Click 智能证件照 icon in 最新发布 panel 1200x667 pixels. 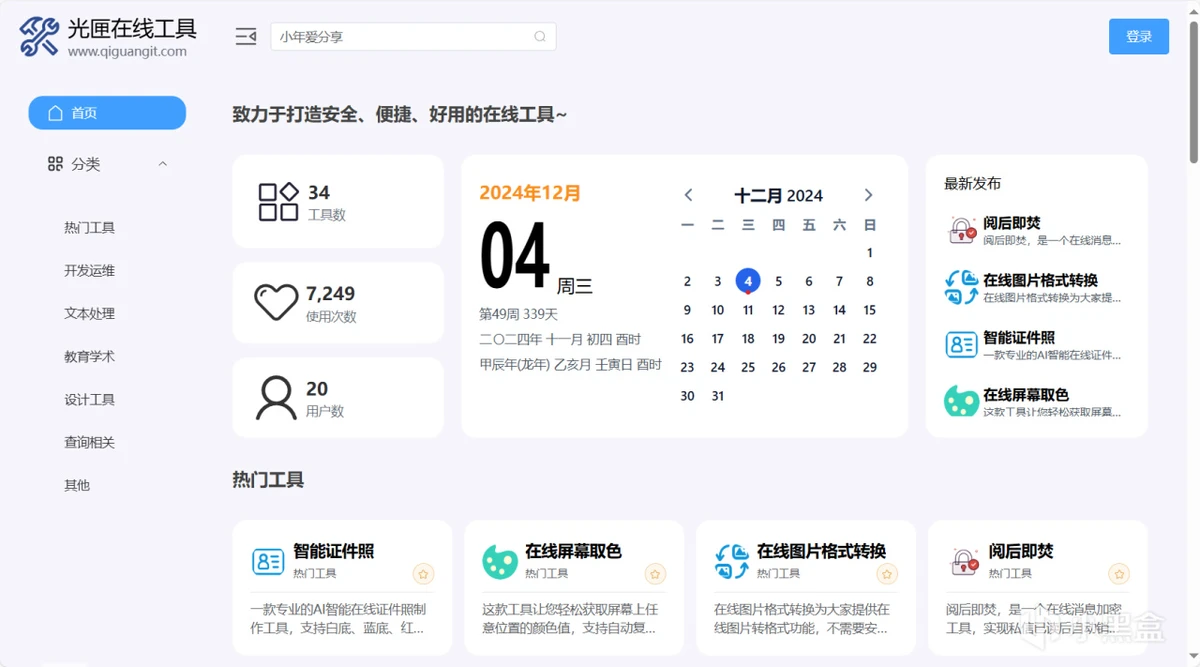[x=961, y=345]
